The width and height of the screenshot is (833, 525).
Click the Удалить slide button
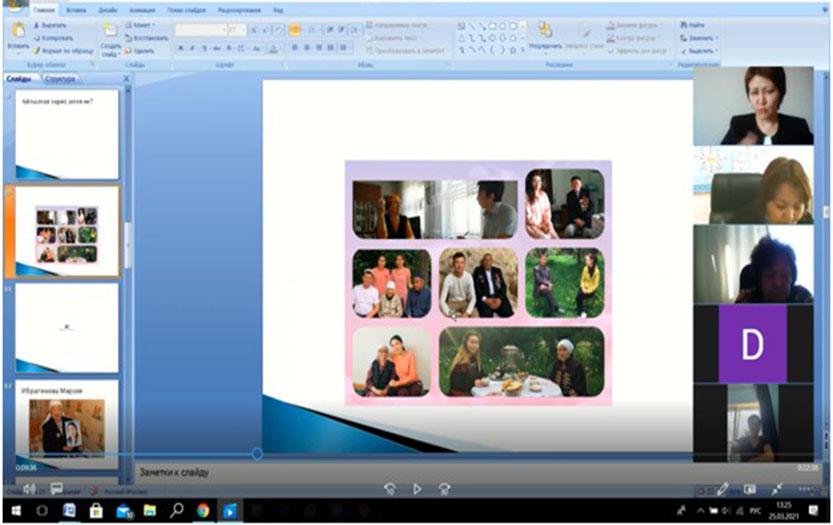pos(139,50)
